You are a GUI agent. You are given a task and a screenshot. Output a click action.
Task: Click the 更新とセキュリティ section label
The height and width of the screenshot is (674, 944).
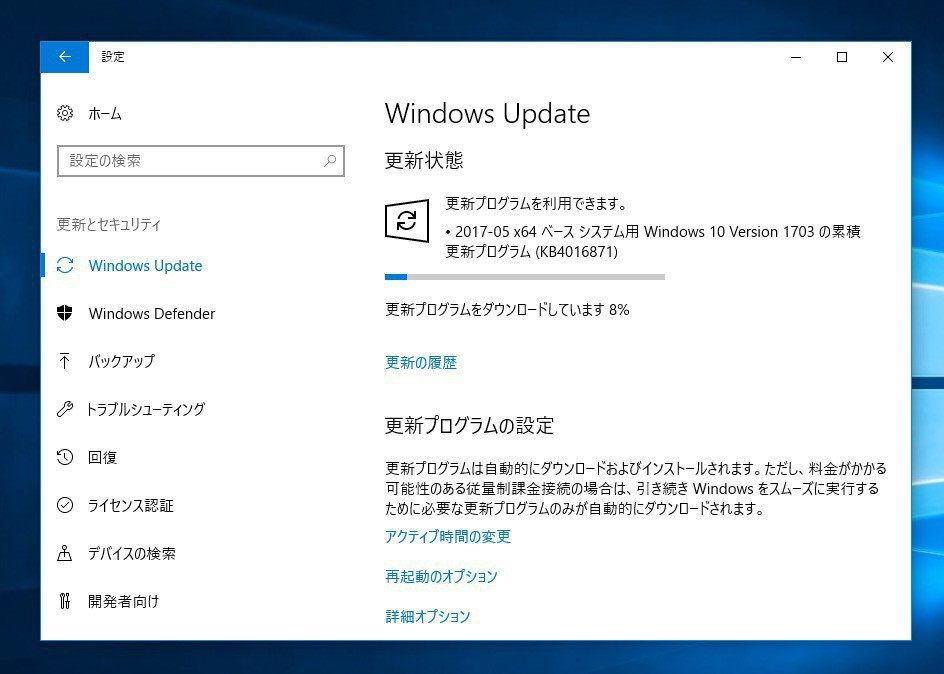tap(109, 224)
